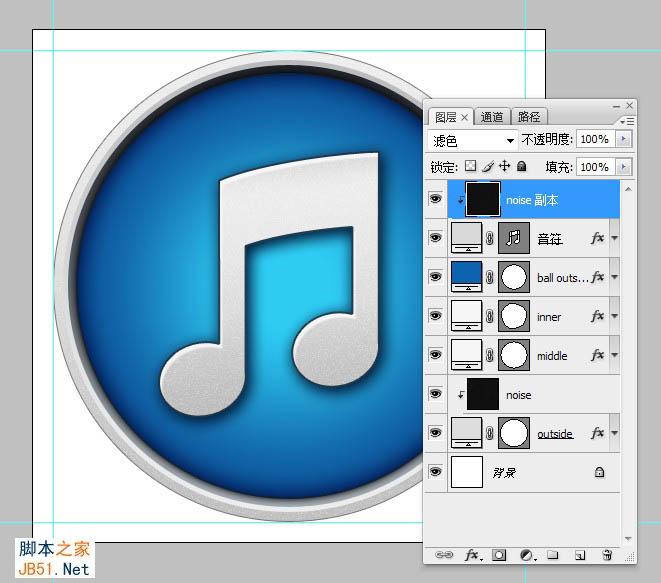Image resolution: width=661 pixels, height=583 pixels.
Task: Hide the 音符 layer
Action: [x=435, y=238]
